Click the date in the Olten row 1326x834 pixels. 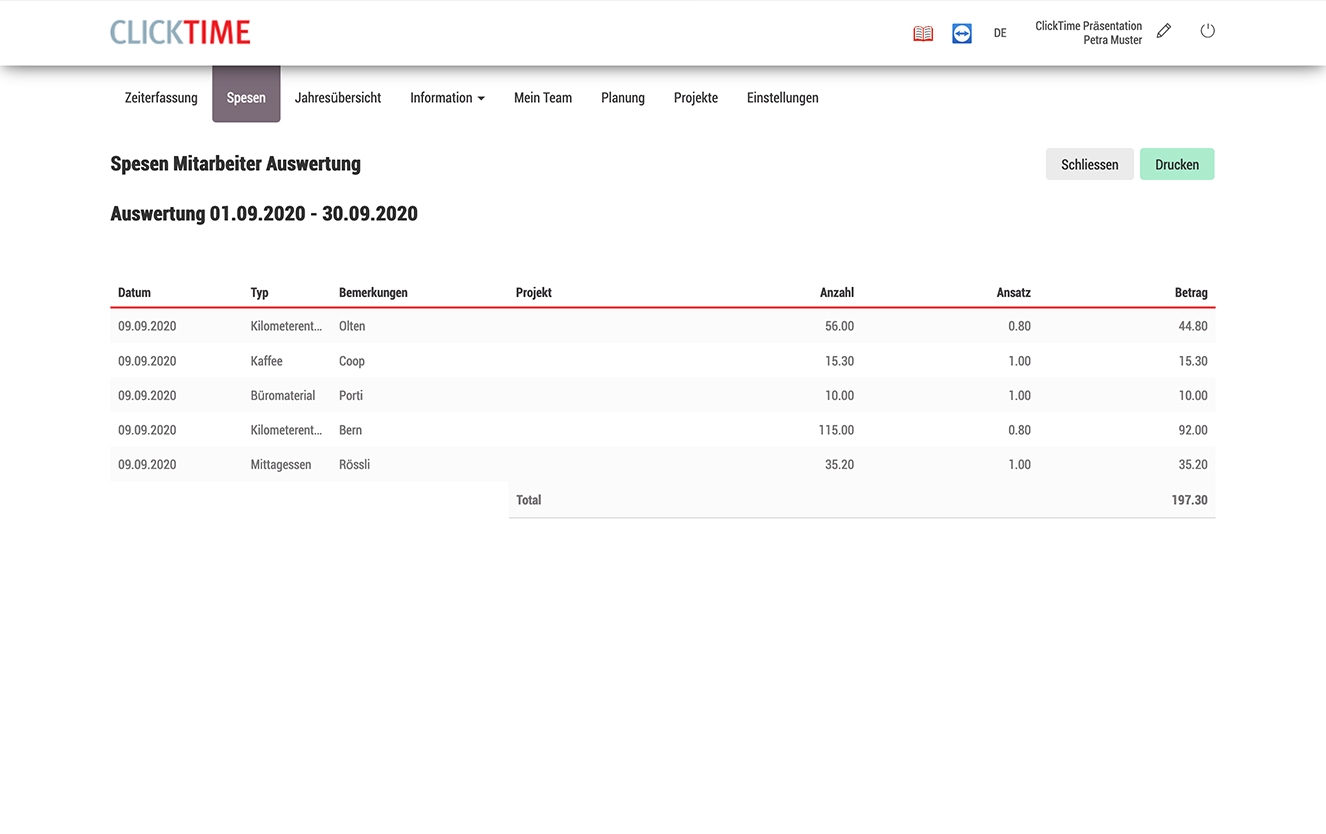pos(147,326)
